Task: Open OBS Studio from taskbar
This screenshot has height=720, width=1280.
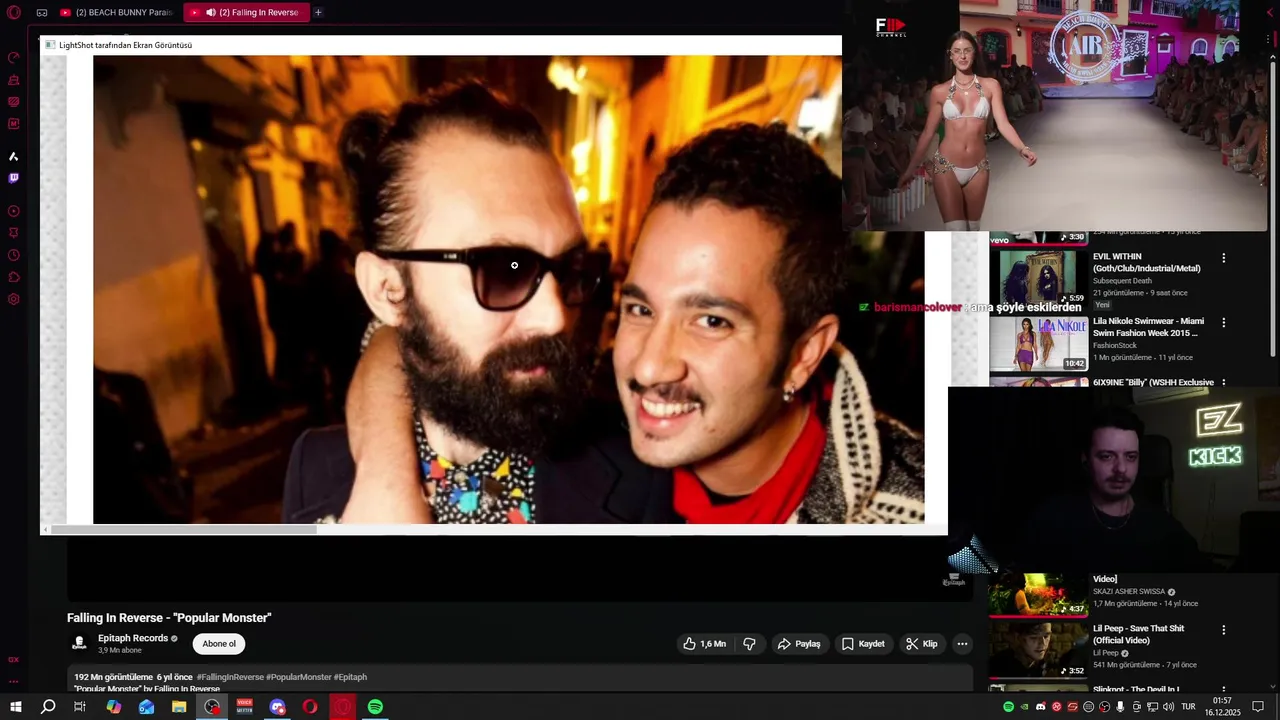Action: [212, 707]
